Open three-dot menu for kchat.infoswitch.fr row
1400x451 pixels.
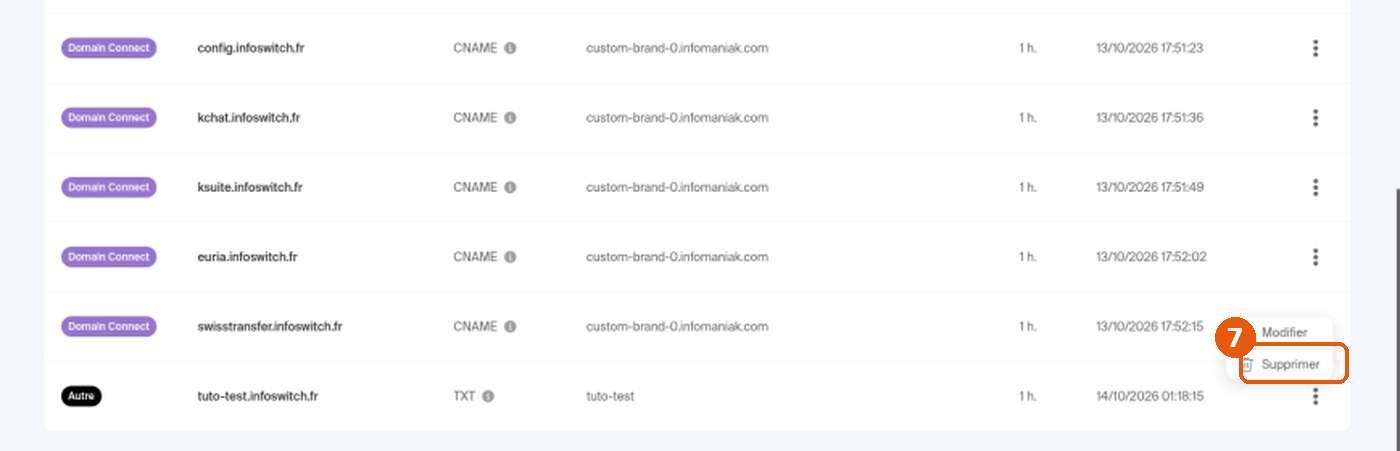click(x=1315, y=118)
